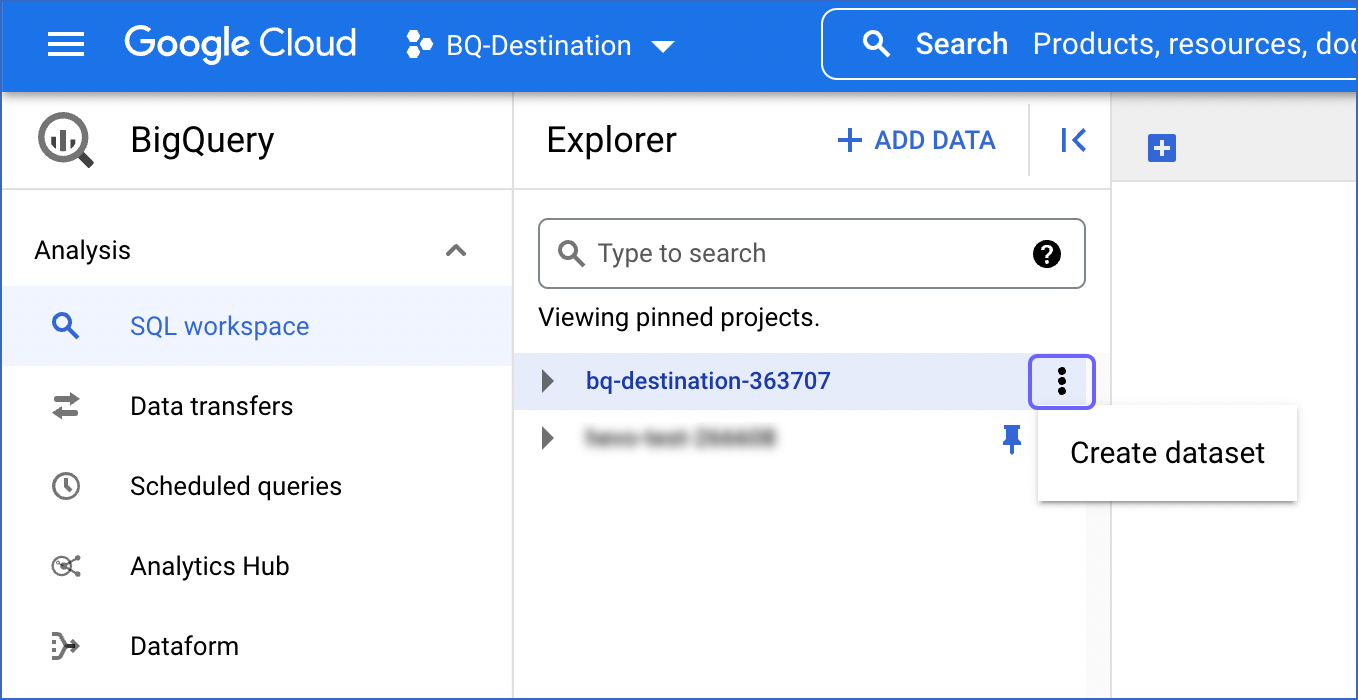Unpin the second project using pin icon

pos(1012,438)
